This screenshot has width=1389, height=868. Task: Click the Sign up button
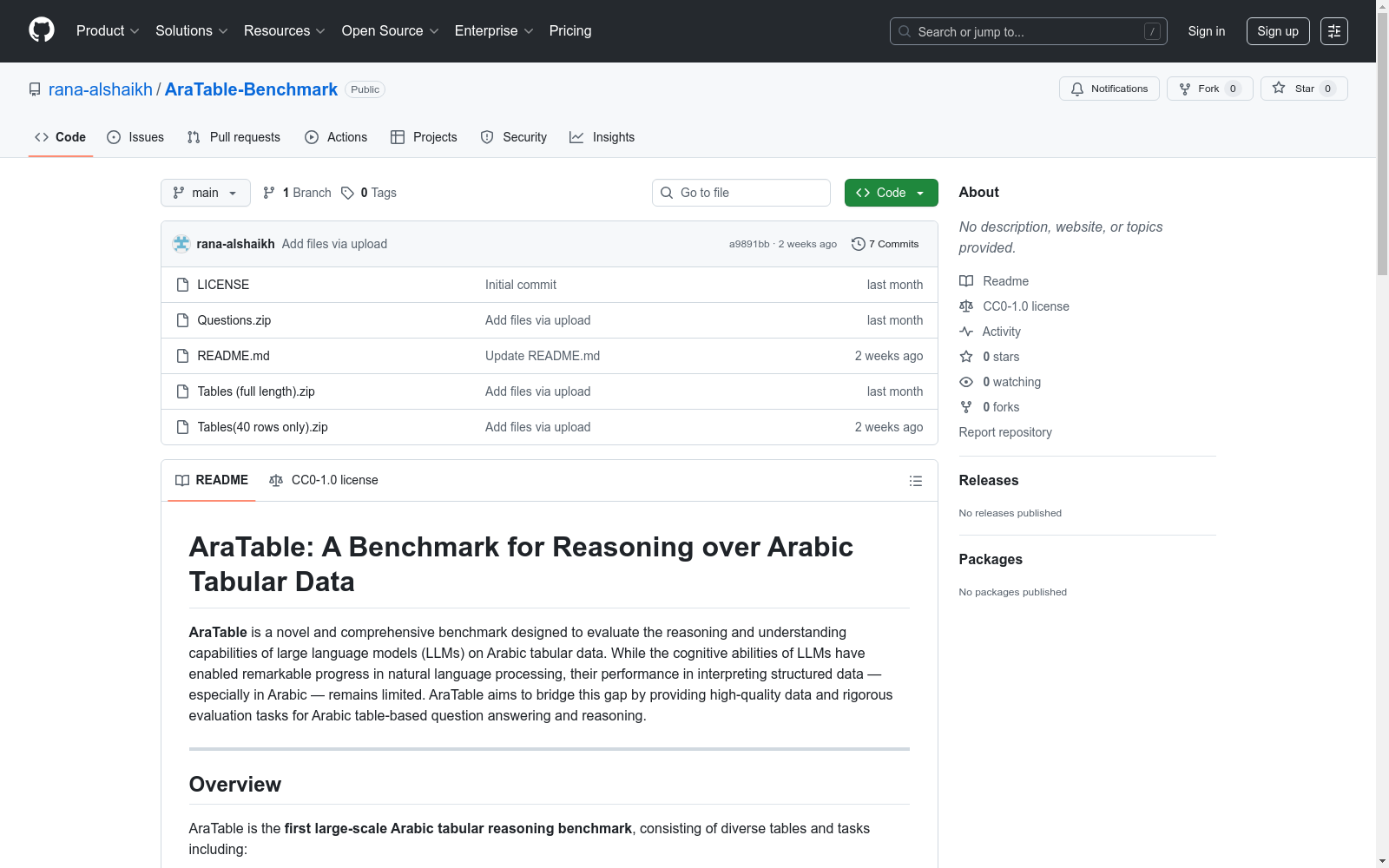pyautogui.click(x=1278, y=31)
